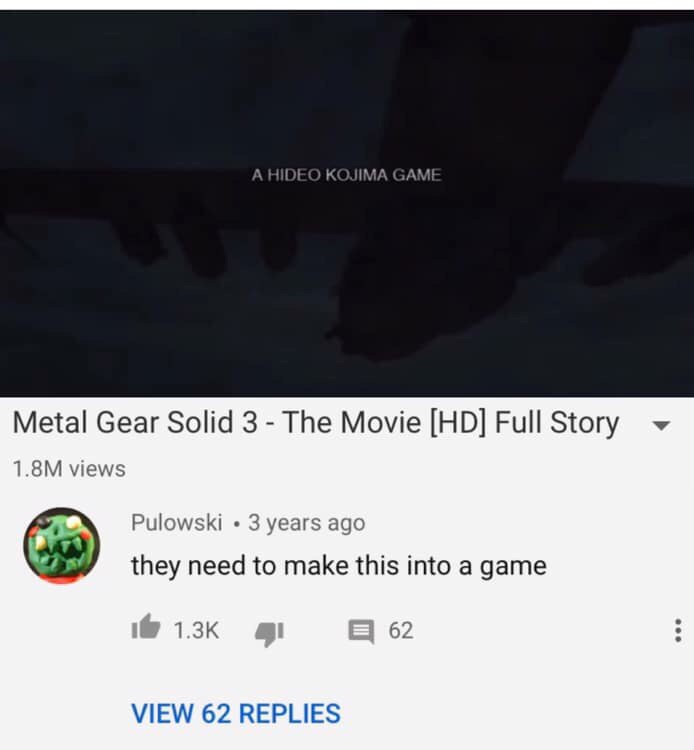The image size is (694, 750).
Task: Like the Pulowski comment with thumbs up
Action: (x=146, y=627)
